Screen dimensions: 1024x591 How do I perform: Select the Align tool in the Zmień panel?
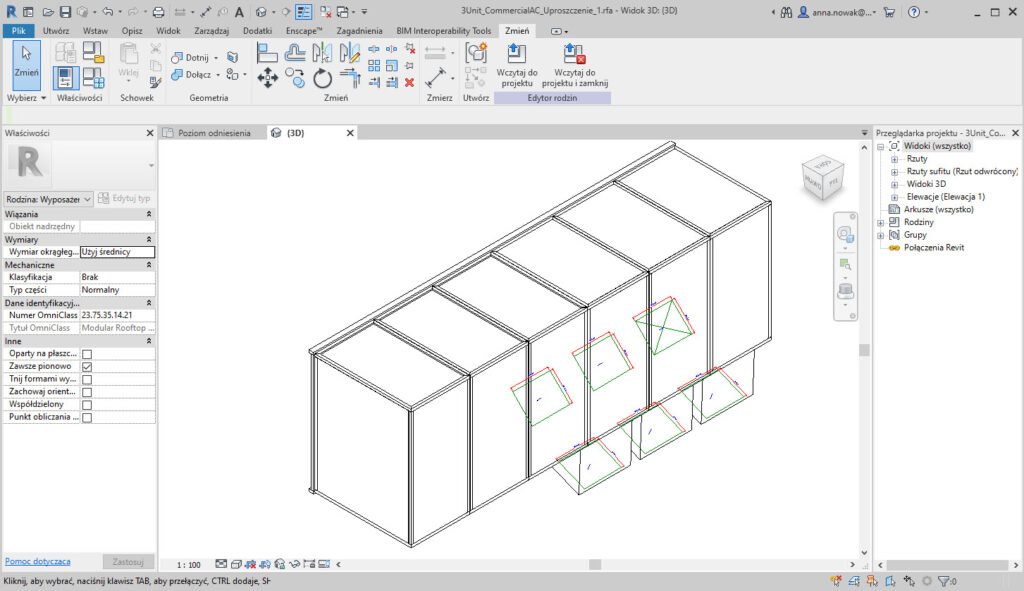pyautogui.click(x=266, y=54)
